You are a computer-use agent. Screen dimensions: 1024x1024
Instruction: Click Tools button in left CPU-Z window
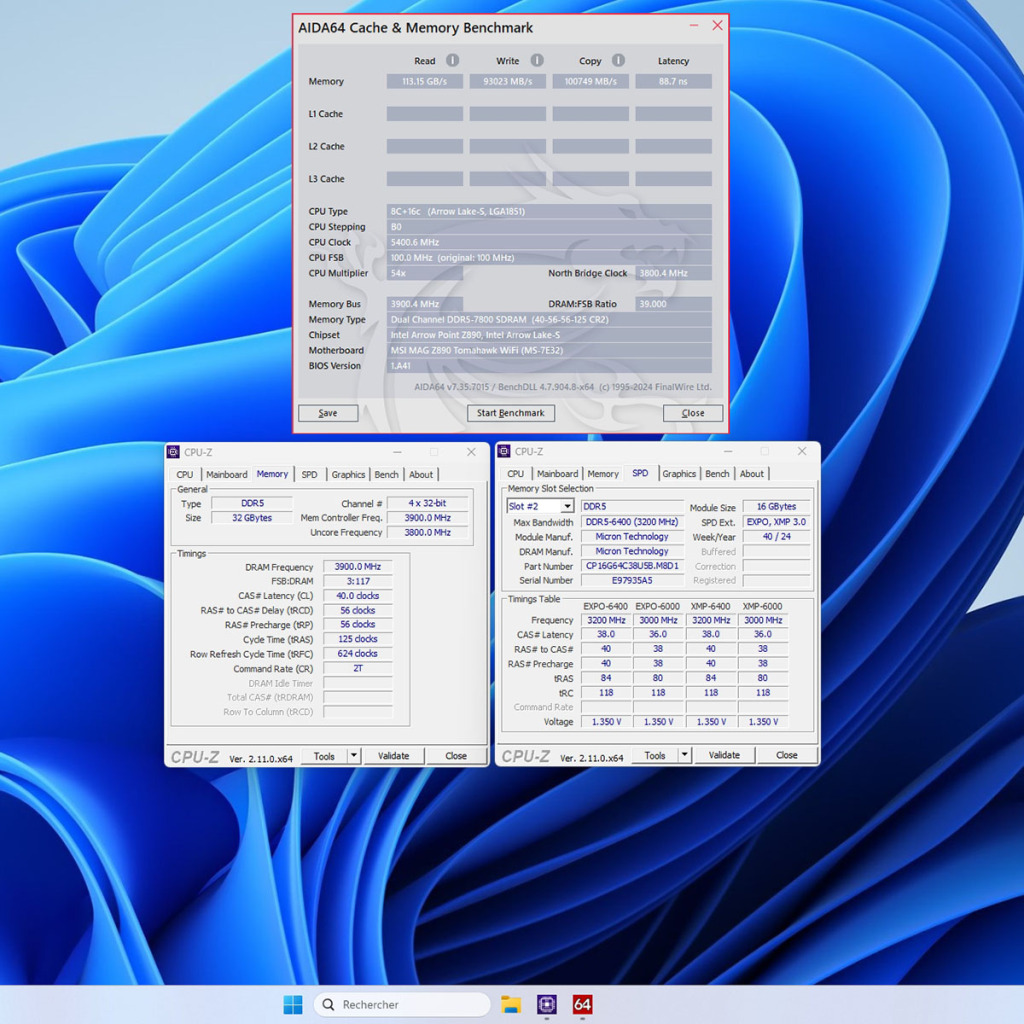coord(324,756)
